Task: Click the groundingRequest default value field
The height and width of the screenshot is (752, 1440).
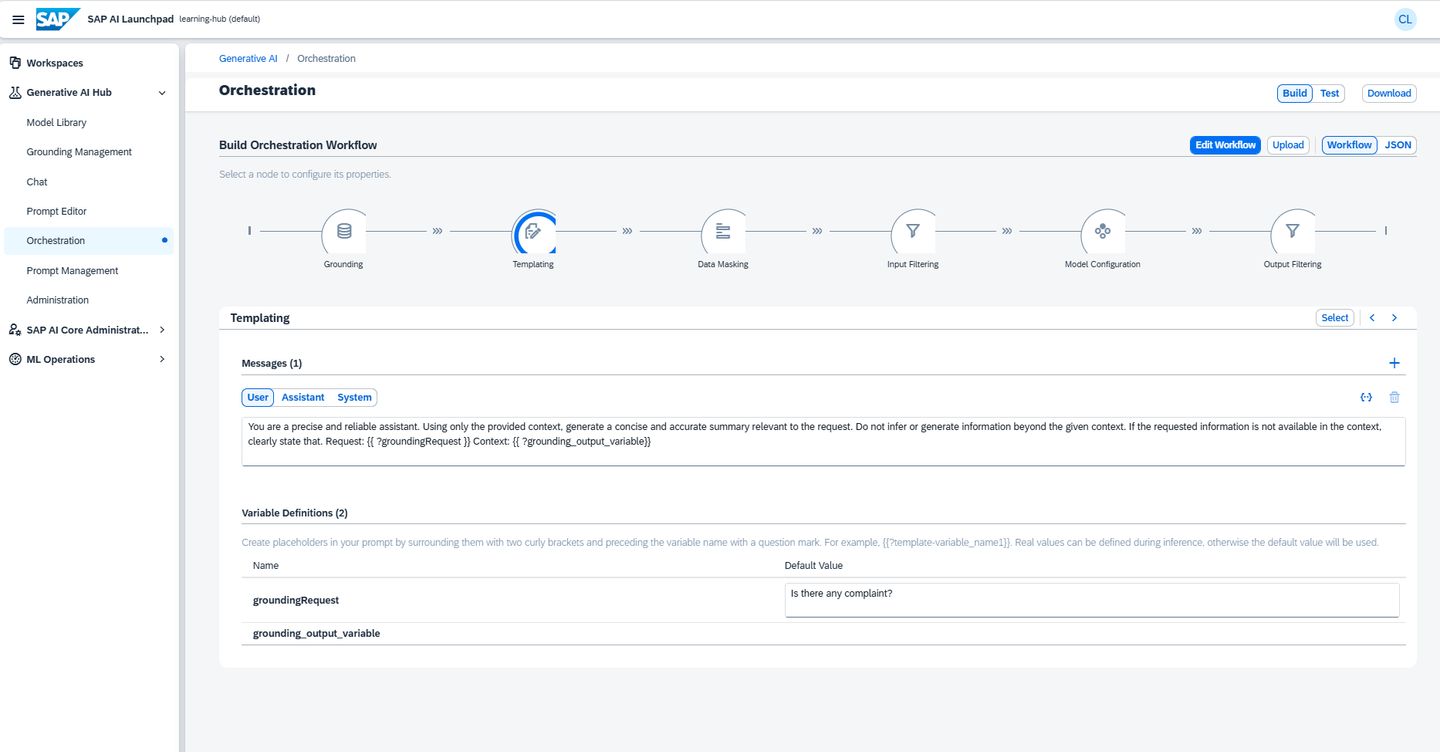Action: 1092,600
